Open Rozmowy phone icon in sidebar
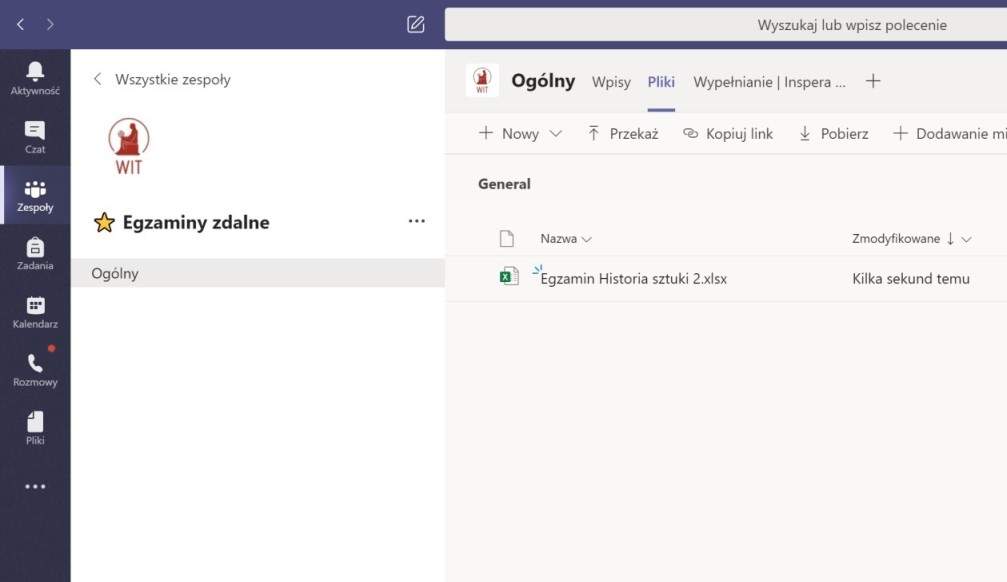The height and width of the screenshot is (582, 1007). click(35, 370)
